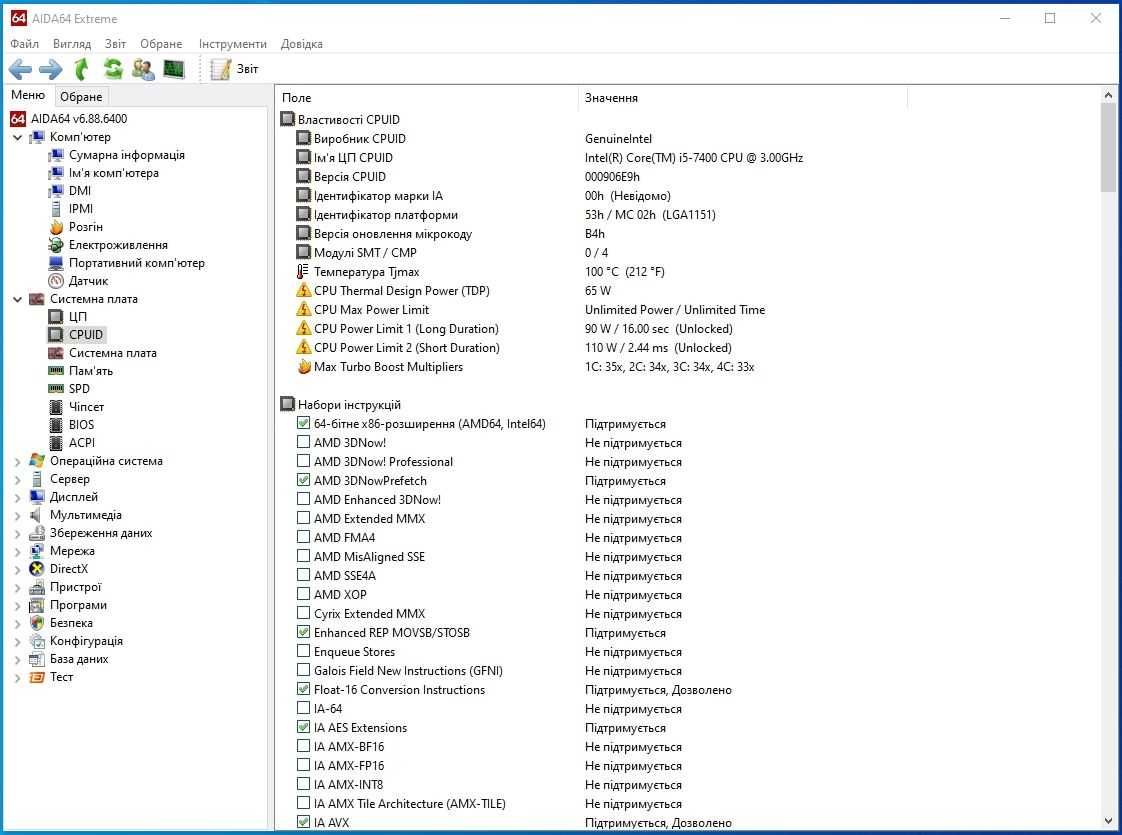Screen dimensions: 1122x835
Task: Select the Тест tree item
Action: pos(62,677)
